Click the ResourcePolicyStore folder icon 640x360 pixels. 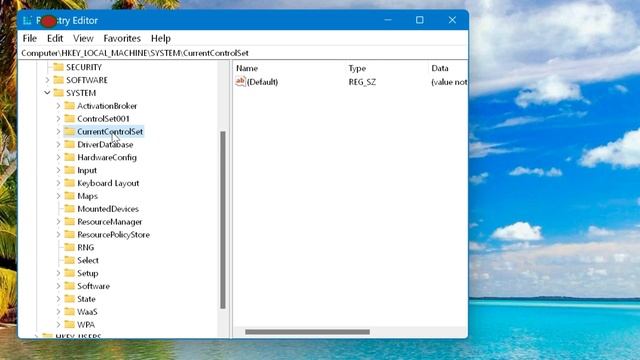pyautogui.click(x=70, y=234)
